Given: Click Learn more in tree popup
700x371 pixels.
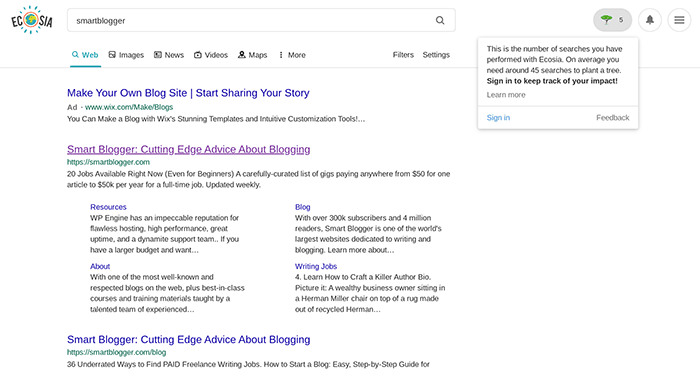Looking at the screenshot, I should pyautogui.click(x=506, y=95).
